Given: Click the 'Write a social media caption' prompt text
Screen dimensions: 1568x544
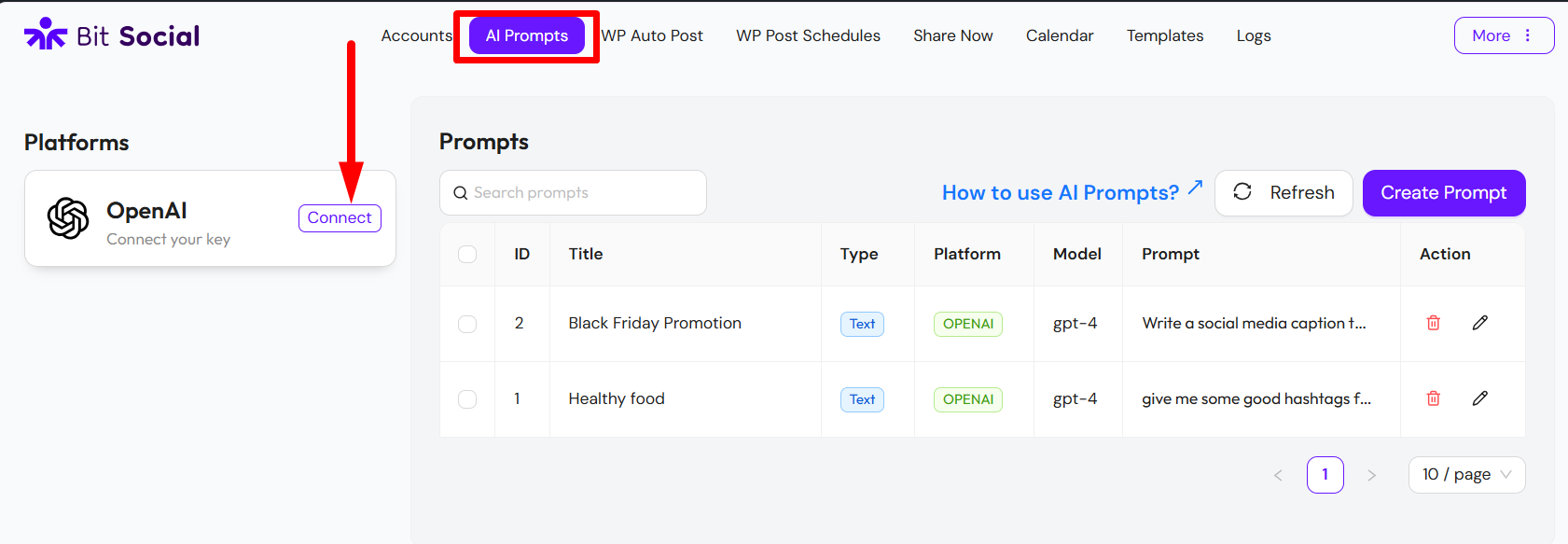Looking at the screenshot, I should point(1254,323).
